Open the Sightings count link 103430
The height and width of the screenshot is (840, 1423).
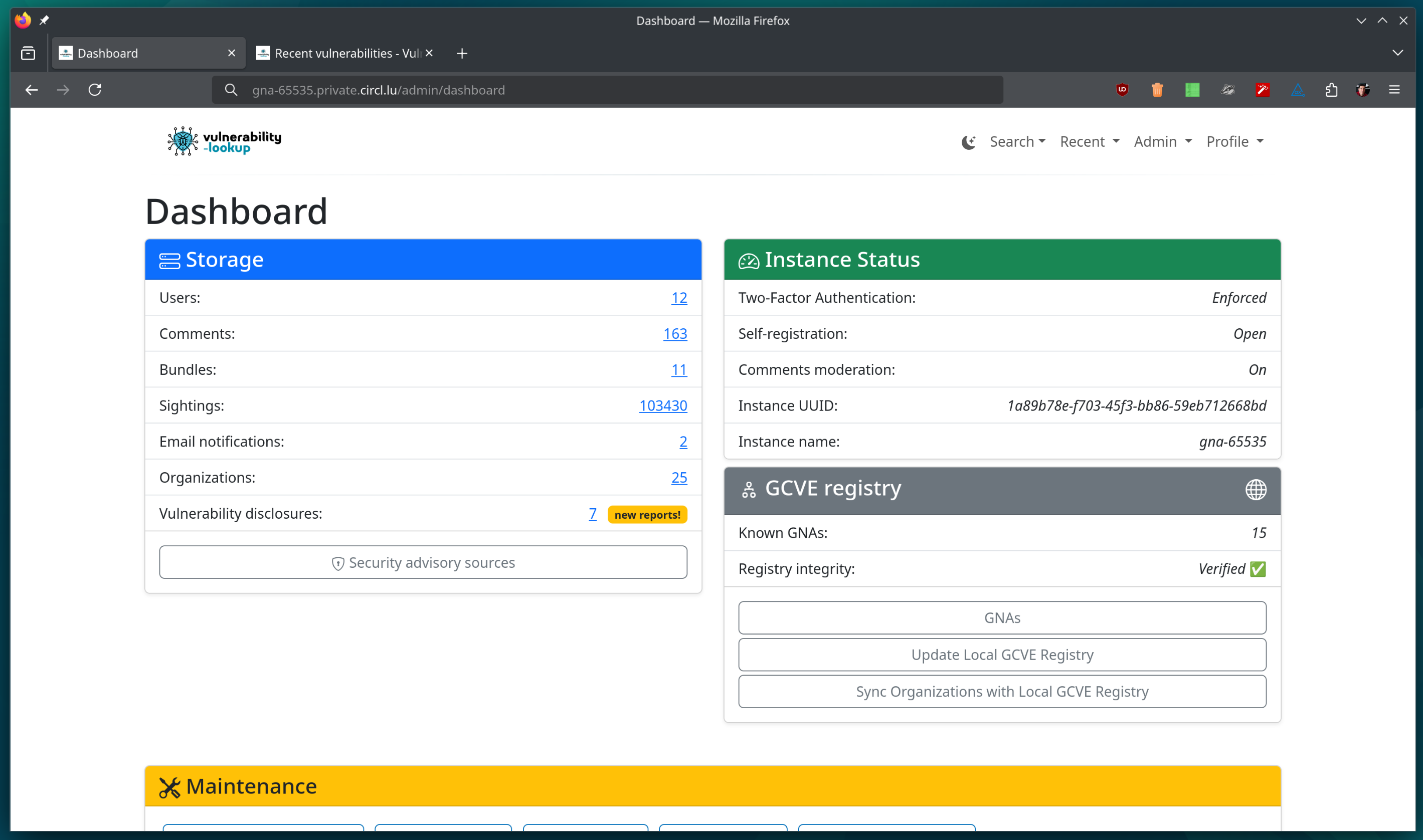coord(662,405)
